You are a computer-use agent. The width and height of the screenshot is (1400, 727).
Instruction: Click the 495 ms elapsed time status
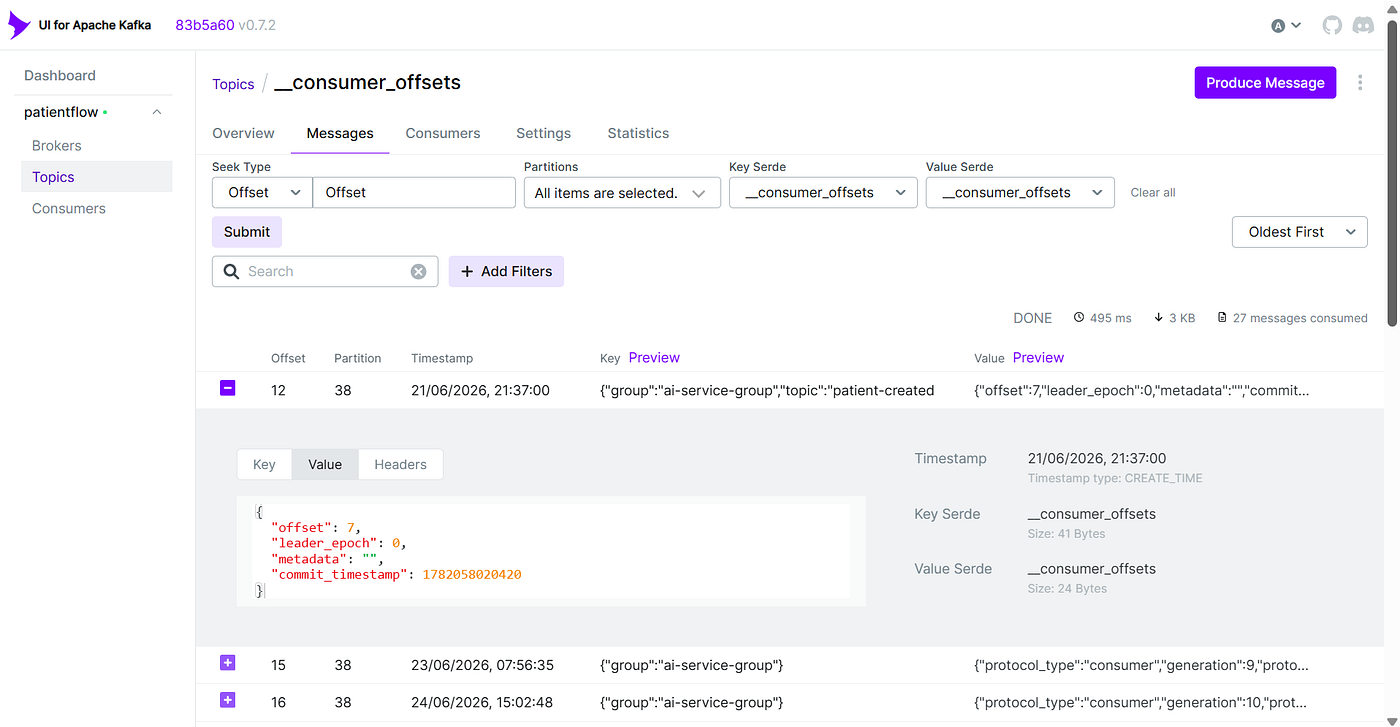point(1102,318)
